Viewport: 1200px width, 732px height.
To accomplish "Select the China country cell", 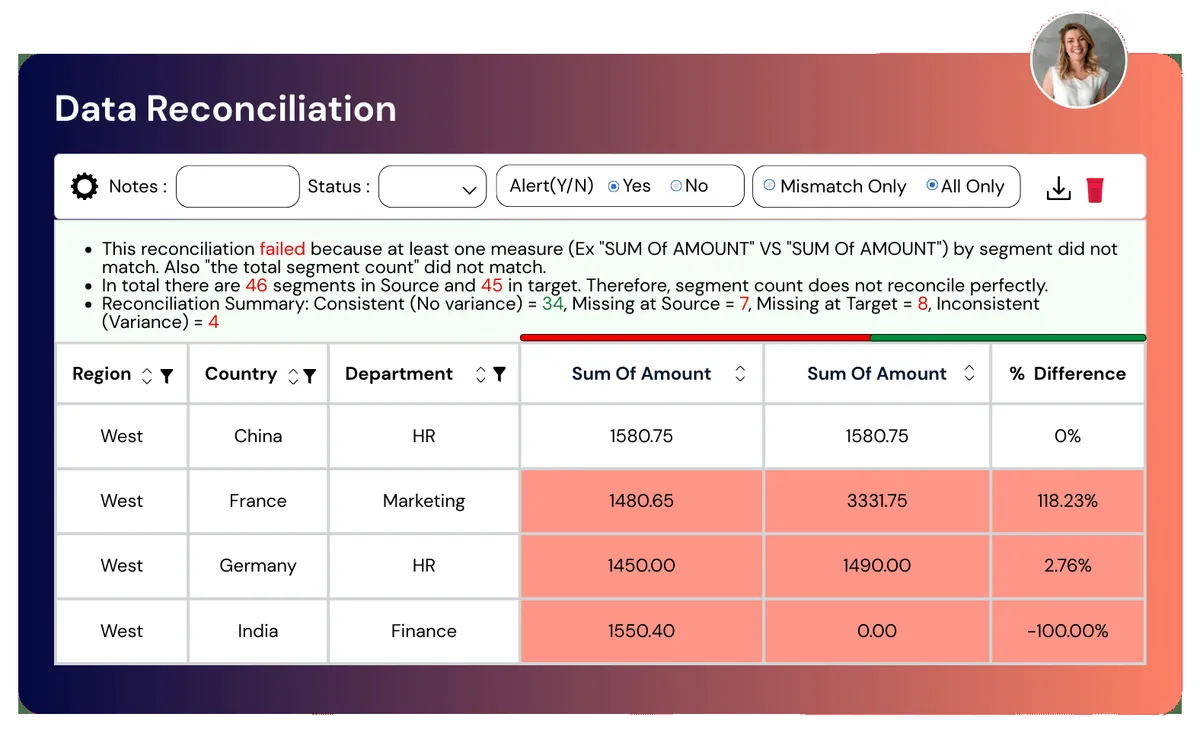I will [x=258, y=436].
